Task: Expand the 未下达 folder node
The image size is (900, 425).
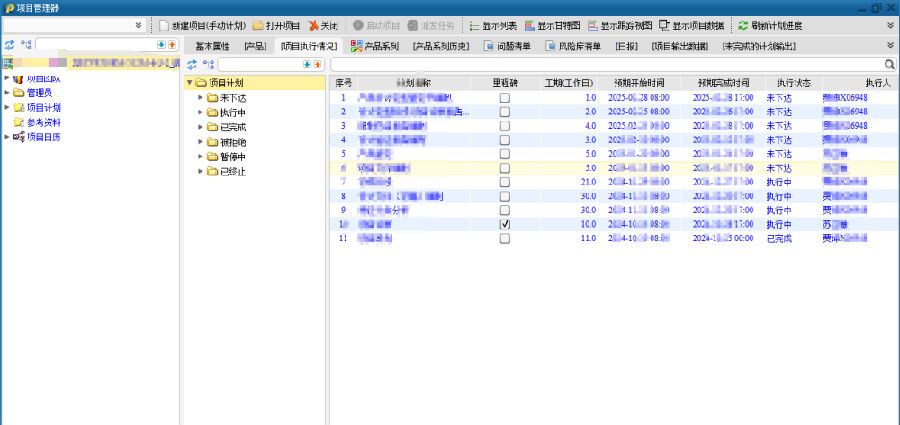Action: click(x=200, y=98)
